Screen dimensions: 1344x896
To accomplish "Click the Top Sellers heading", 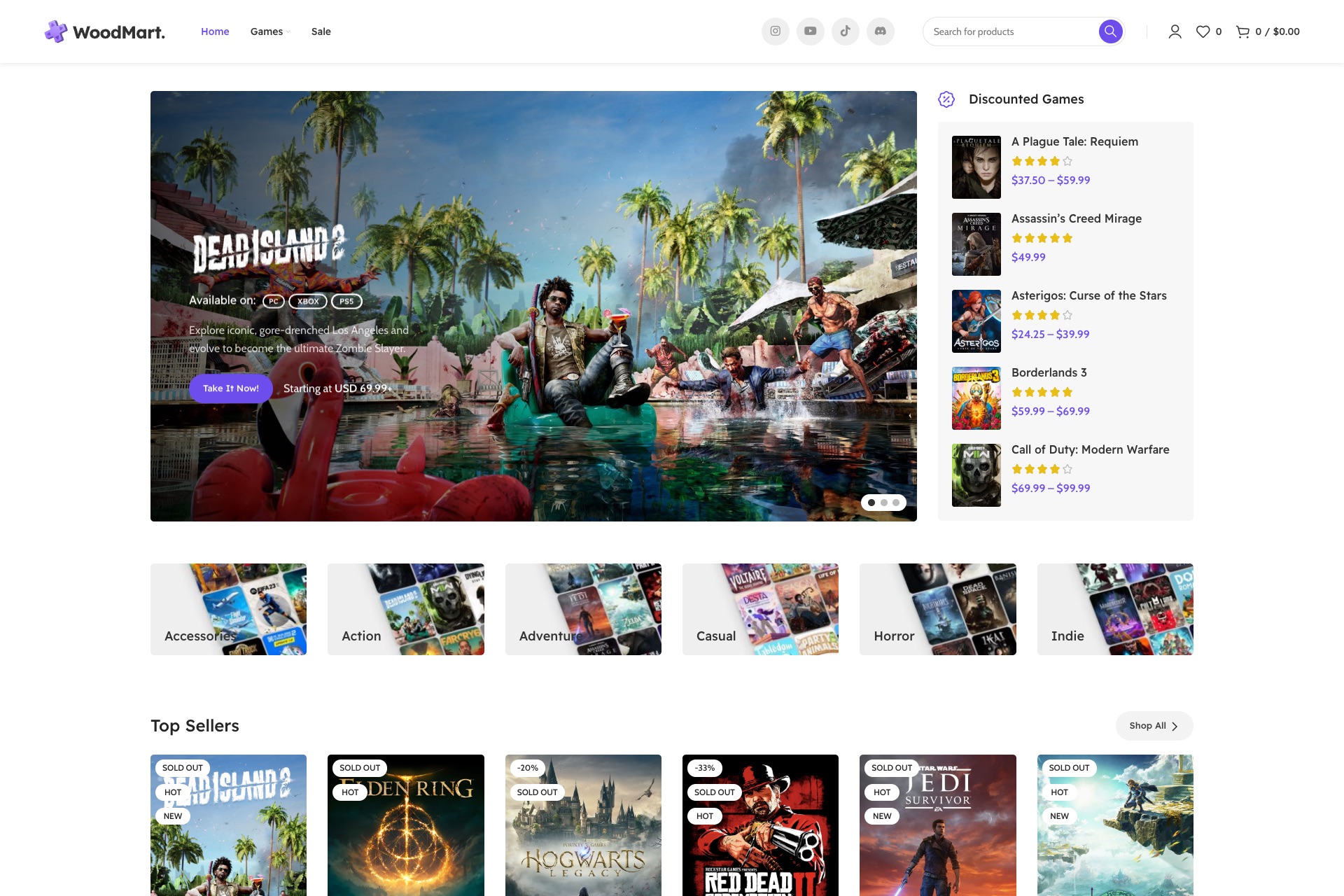I will pyautogui.click(x=195, y=726).
